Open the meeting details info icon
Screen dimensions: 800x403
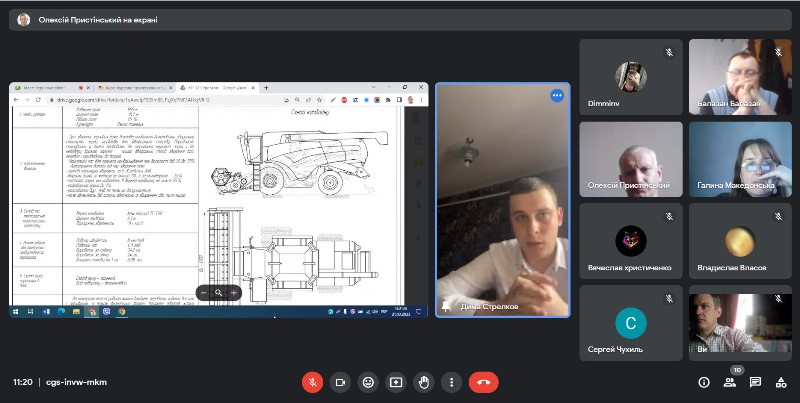[703, 382]
